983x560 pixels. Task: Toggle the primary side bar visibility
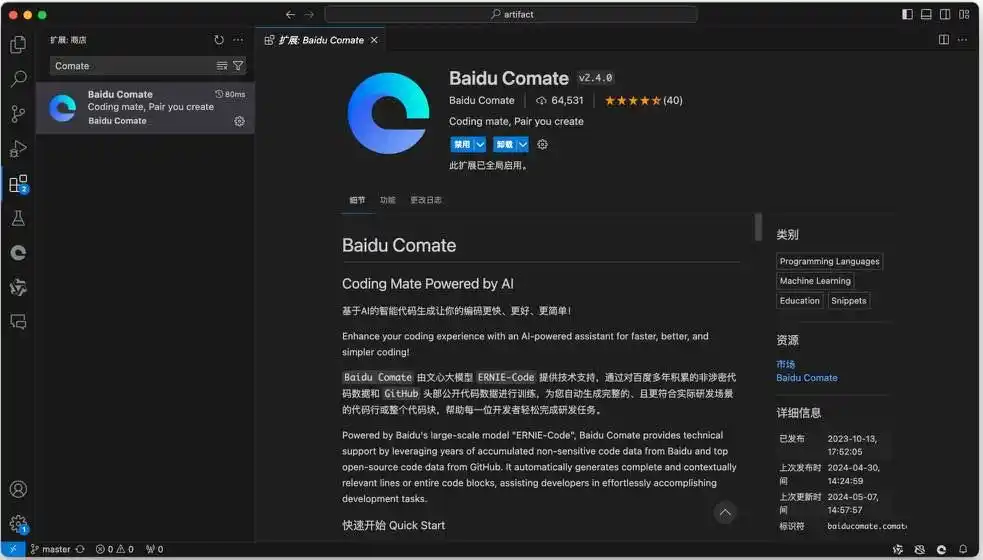(907, 14)
